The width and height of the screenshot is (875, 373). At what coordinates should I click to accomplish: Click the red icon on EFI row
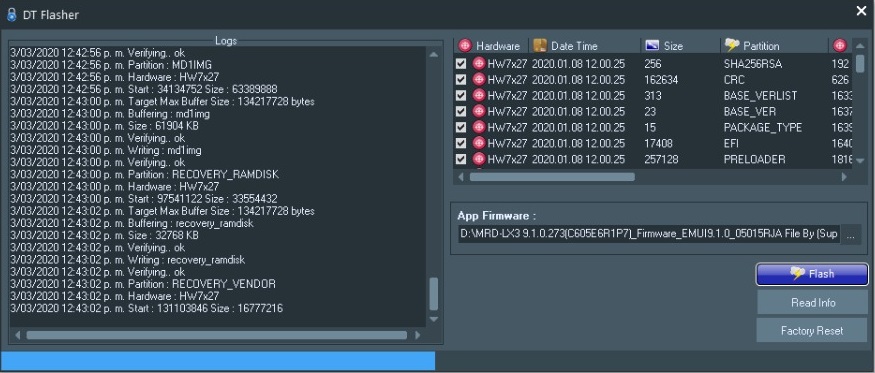pyautogui.click(x=479, y=143)
